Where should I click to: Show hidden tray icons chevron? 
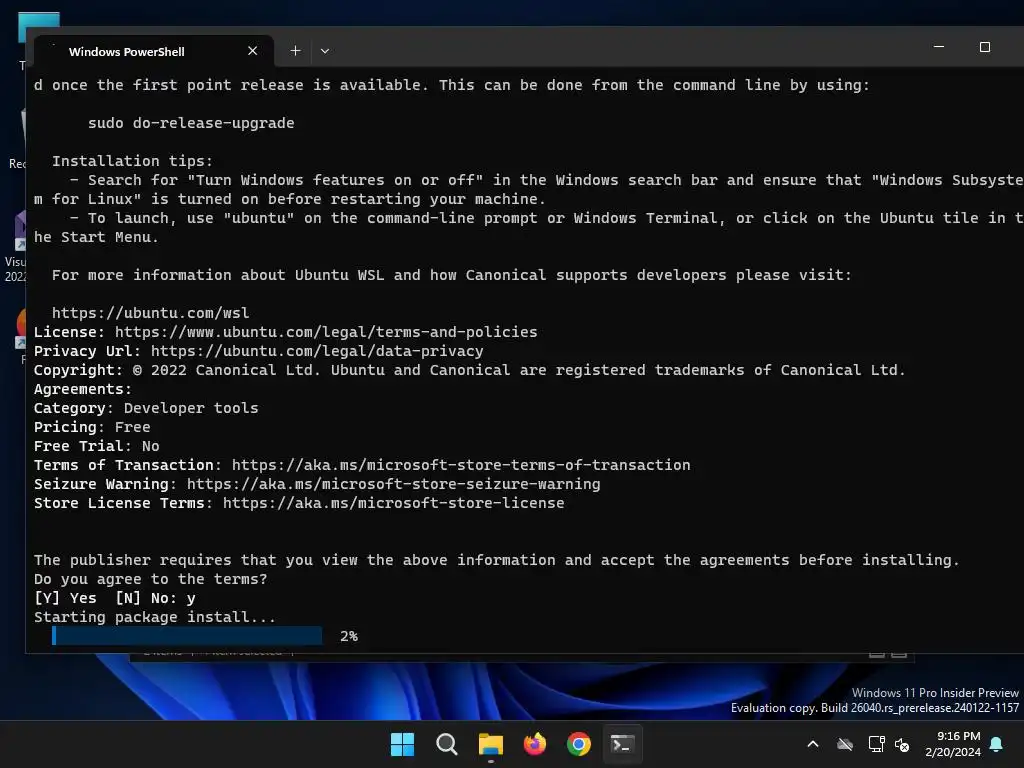click(x=813, y=744)
